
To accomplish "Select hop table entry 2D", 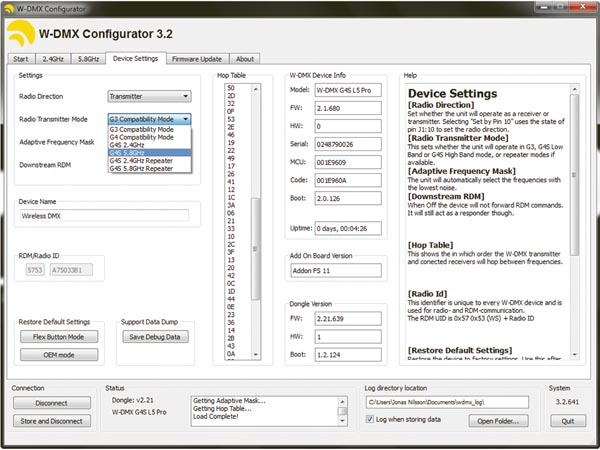I will (x=231, y=96).
